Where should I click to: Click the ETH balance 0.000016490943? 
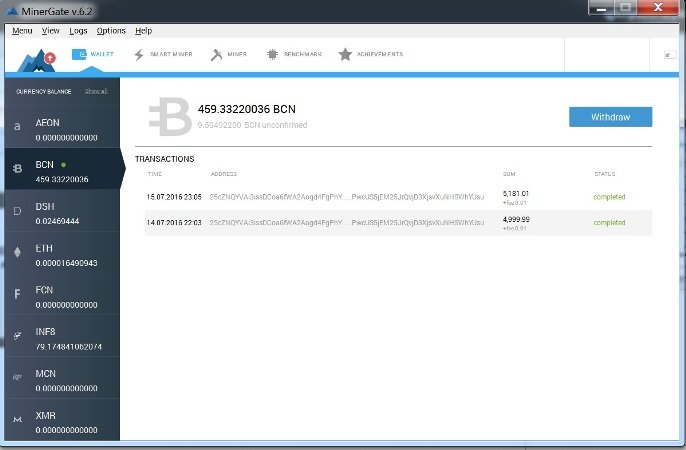tap(66, 263)
